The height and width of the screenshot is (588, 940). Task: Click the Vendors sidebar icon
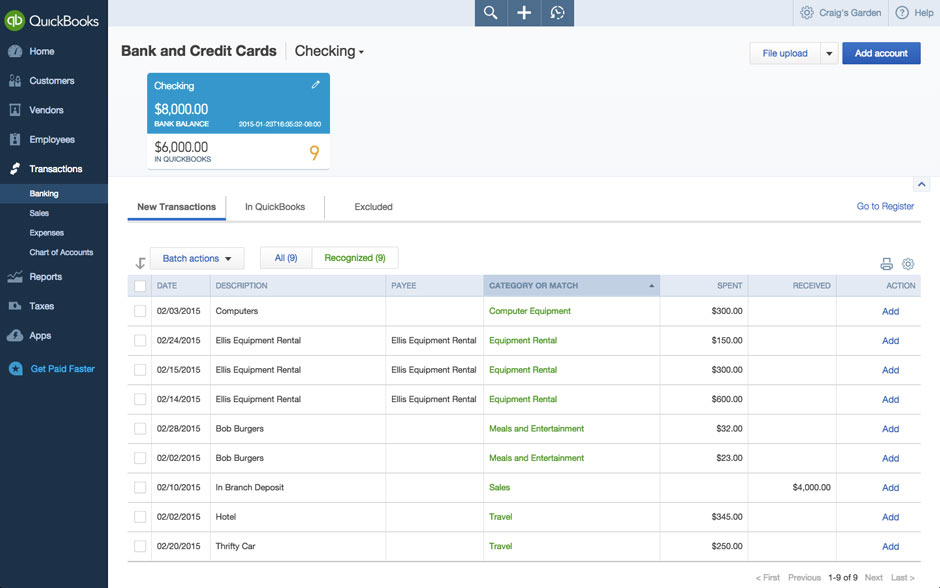click(15, 110)
